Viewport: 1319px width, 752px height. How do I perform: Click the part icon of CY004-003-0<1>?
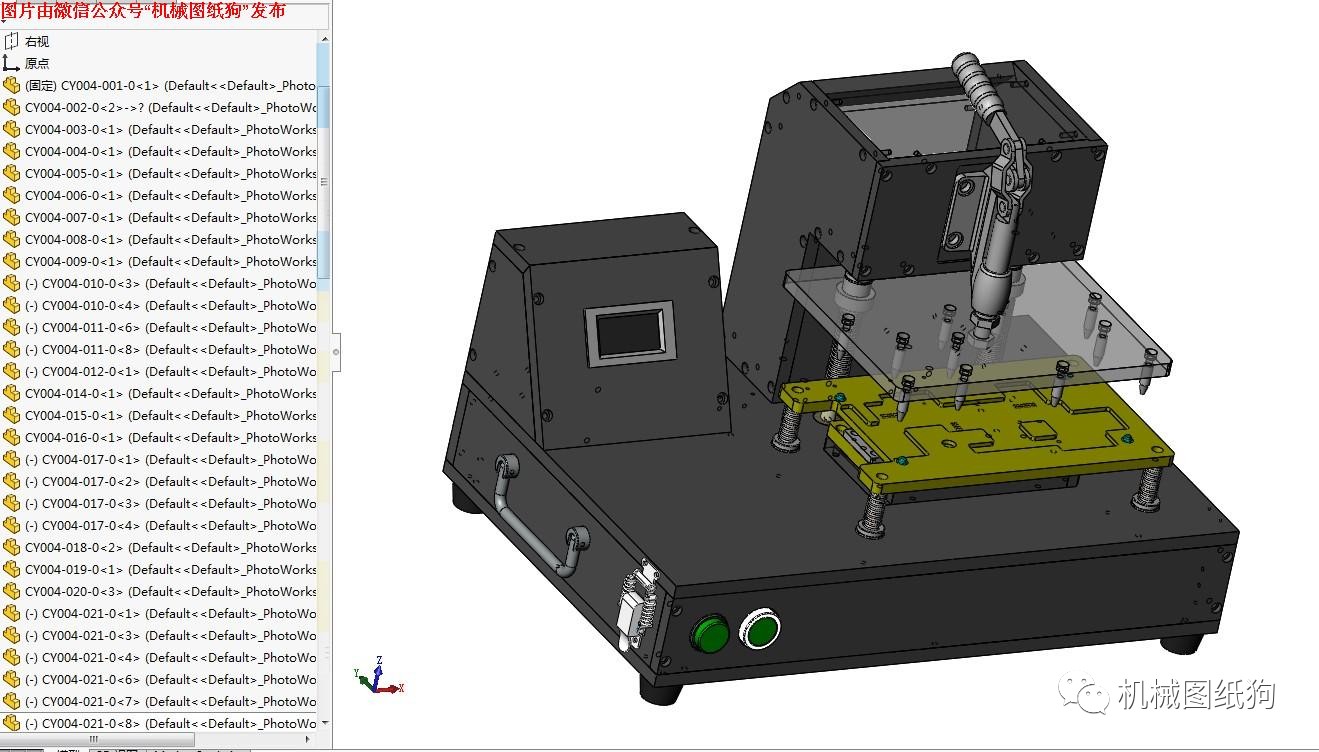(11, 129)
